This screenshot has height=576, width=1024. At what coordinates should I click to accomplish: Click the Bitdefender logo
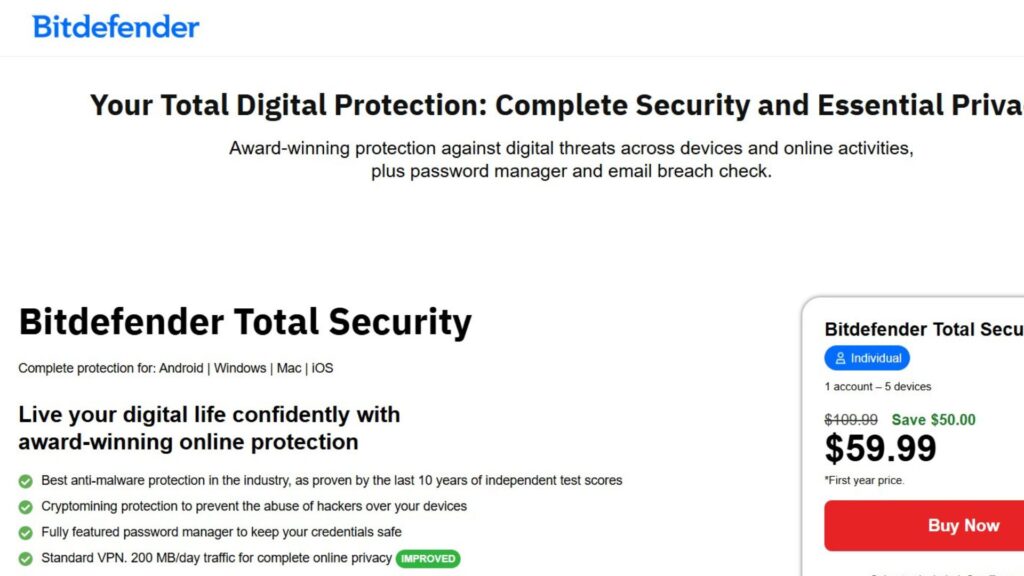coord(115,28)
